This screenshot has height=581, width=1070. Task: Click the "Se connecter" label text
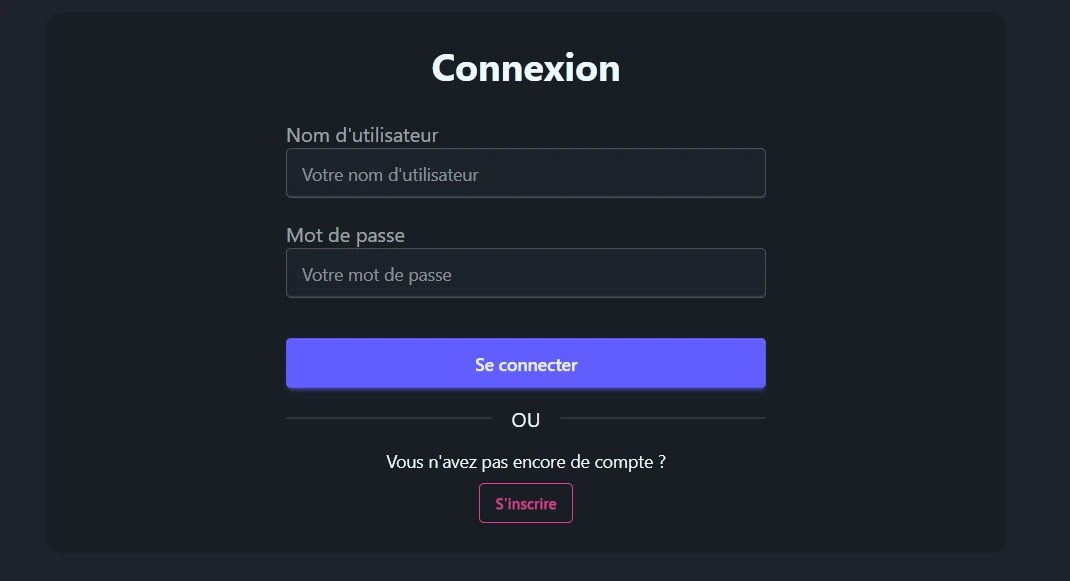tap(526, 365)
